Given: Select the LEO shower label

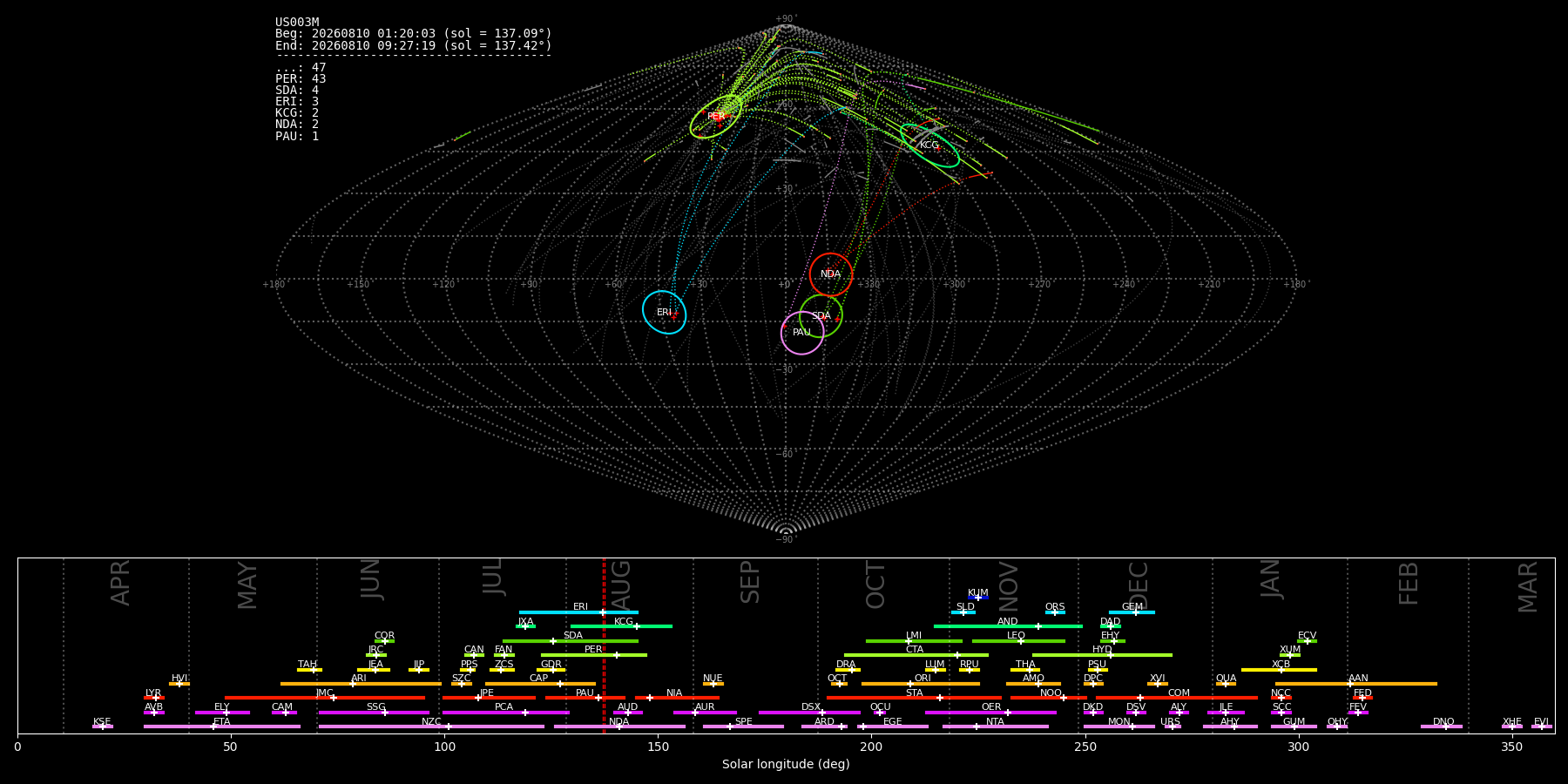Looking at the screenshot, I should [x=1016, y=635].
